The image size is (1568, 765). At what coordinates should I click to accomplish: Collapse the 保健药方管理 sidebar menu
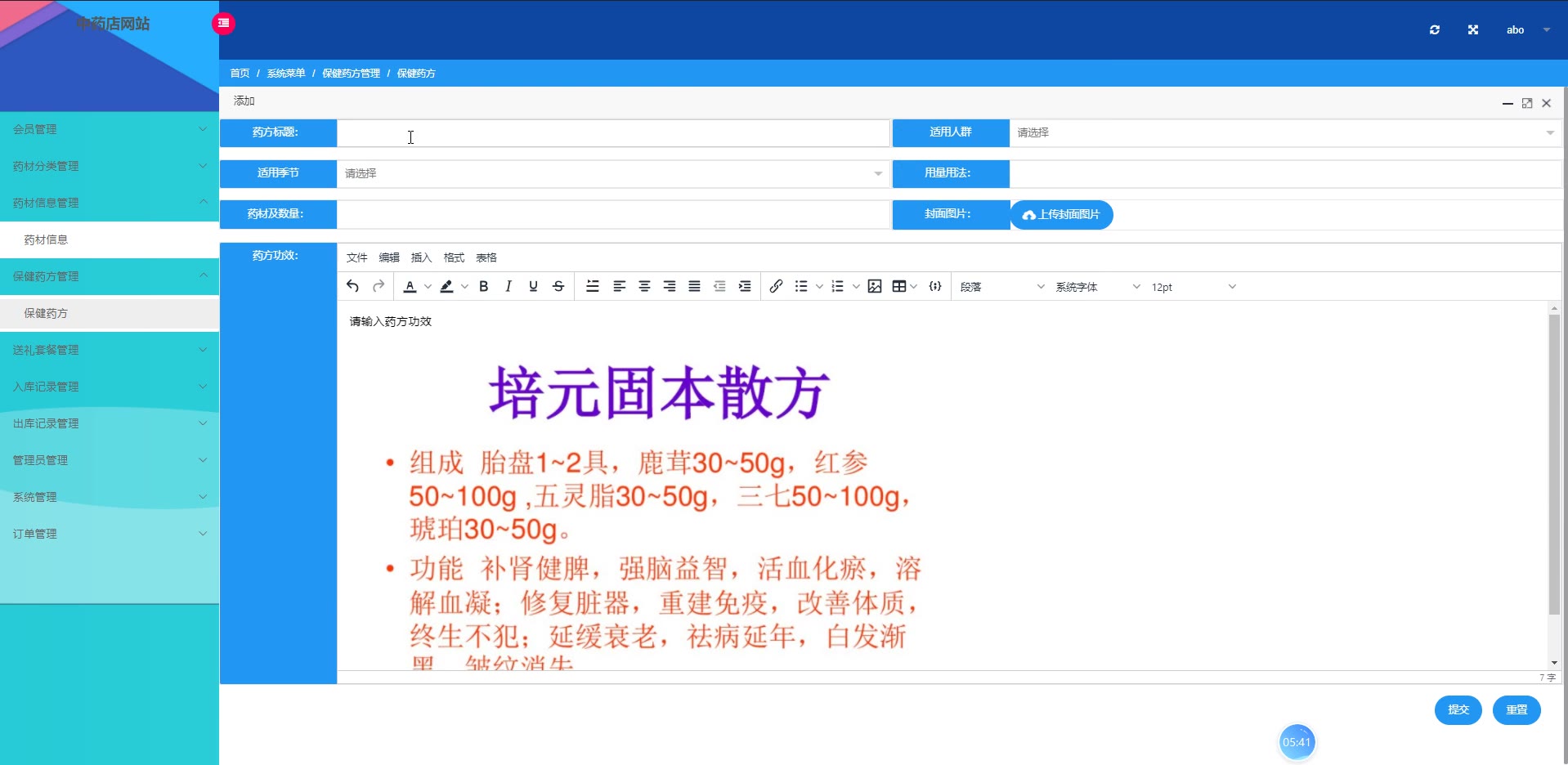[110, 276]
